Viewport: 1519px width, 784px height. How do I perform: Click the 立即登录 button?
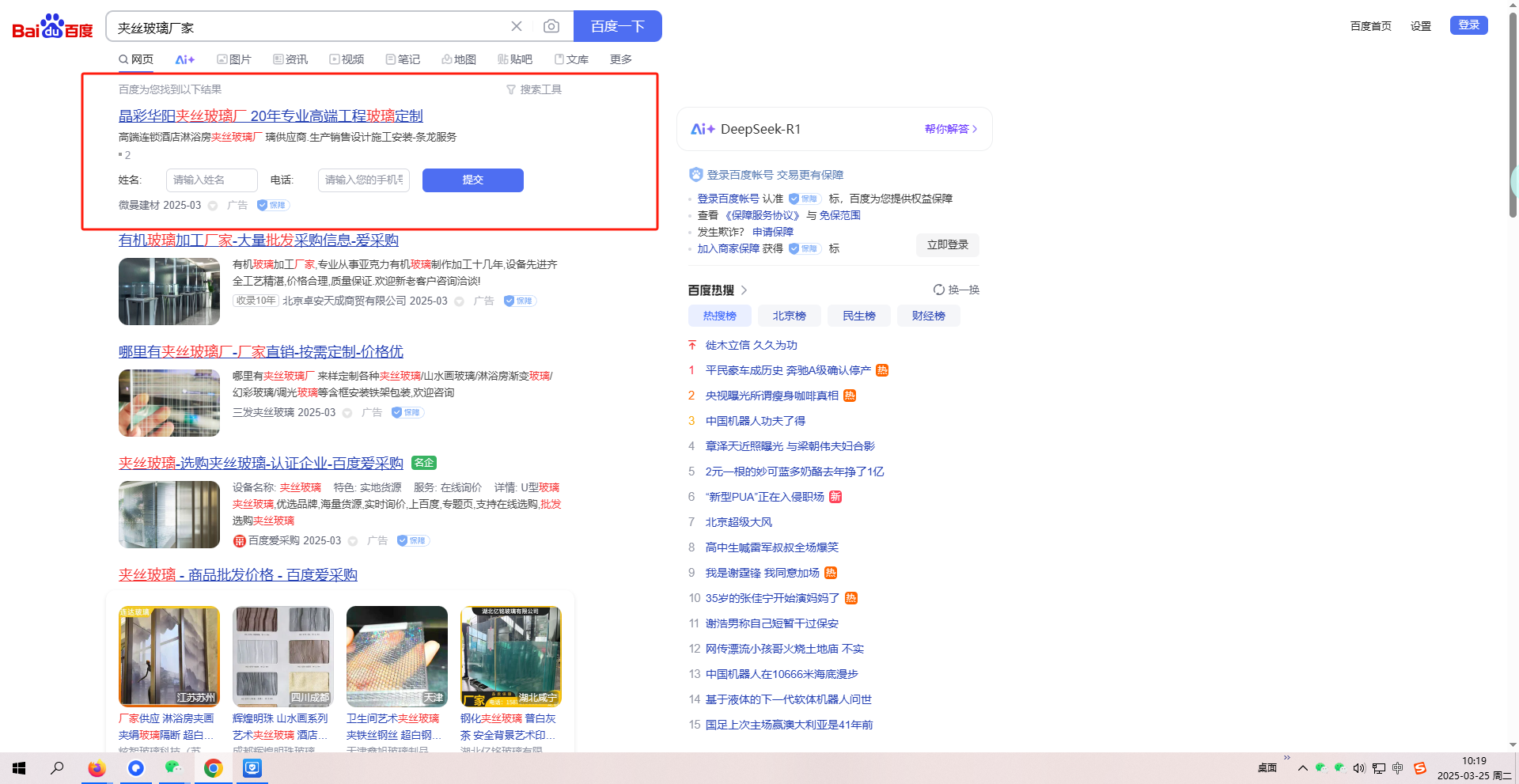pyautogui.click(x=948, y=245)
